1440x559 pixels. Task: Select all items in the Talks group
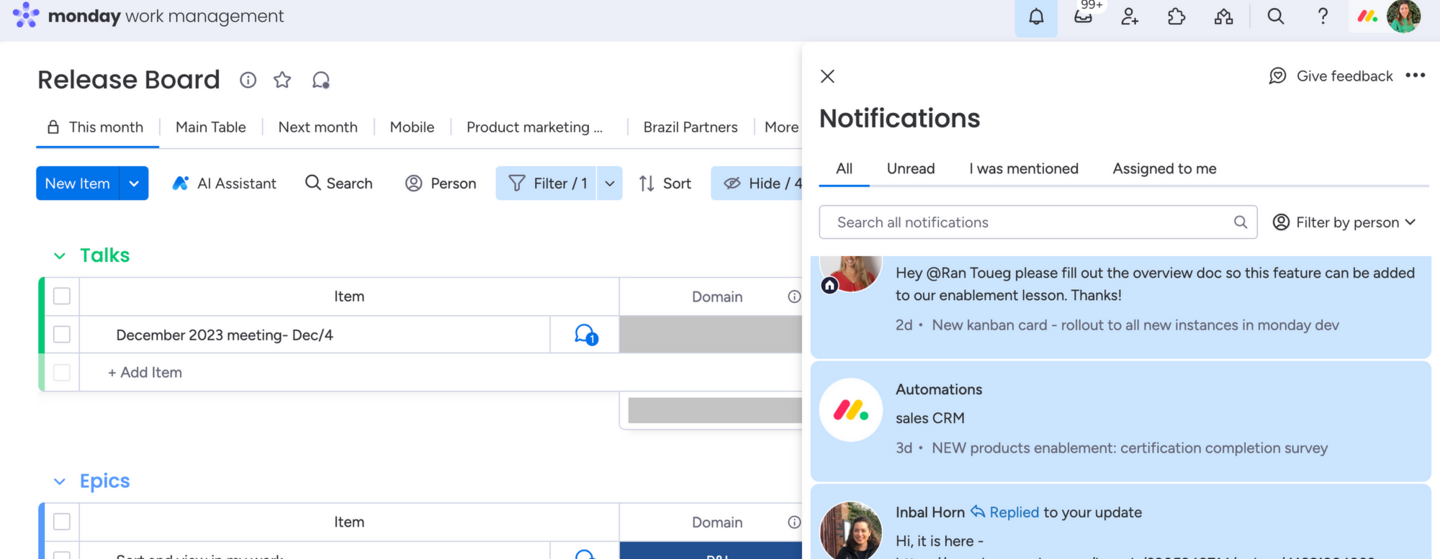pyautogui.click(x=62, y=296)
